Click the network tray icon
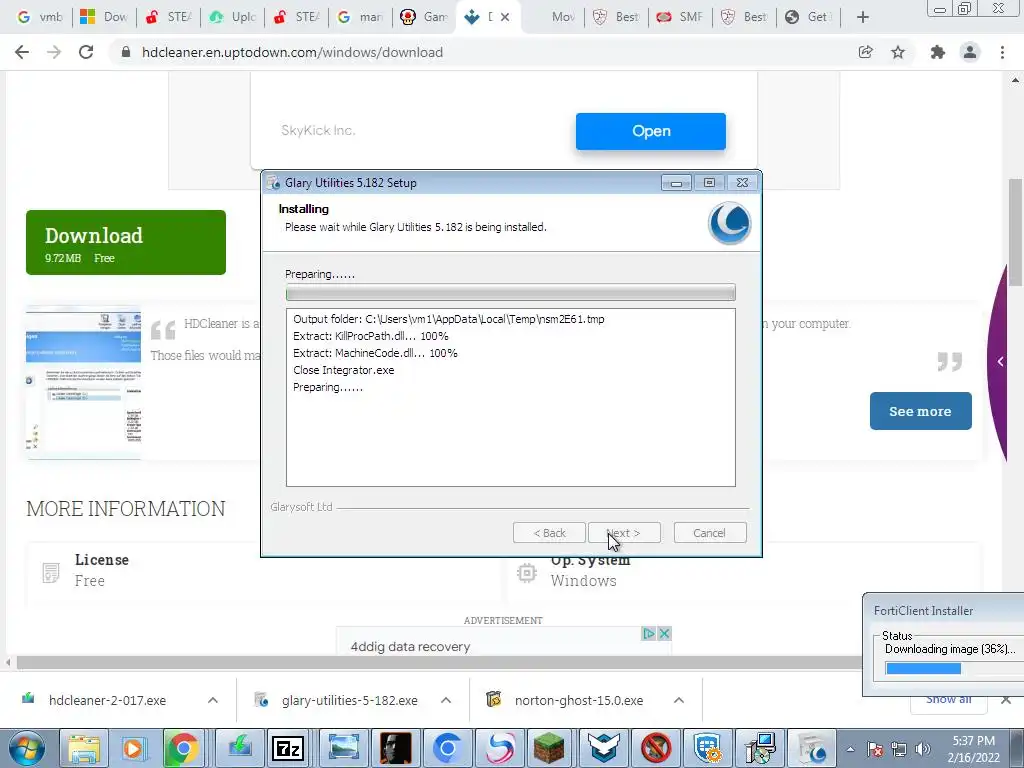1024x768 pixels. [x=899, y=750]
